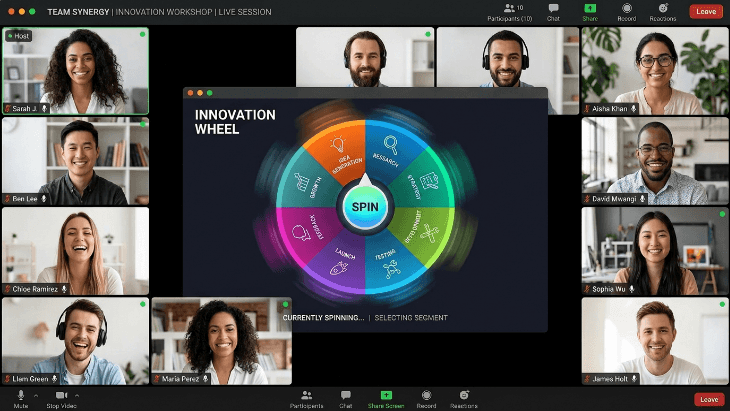
Task: Click the Liam Green name label
Action: [x=30, y=379]
